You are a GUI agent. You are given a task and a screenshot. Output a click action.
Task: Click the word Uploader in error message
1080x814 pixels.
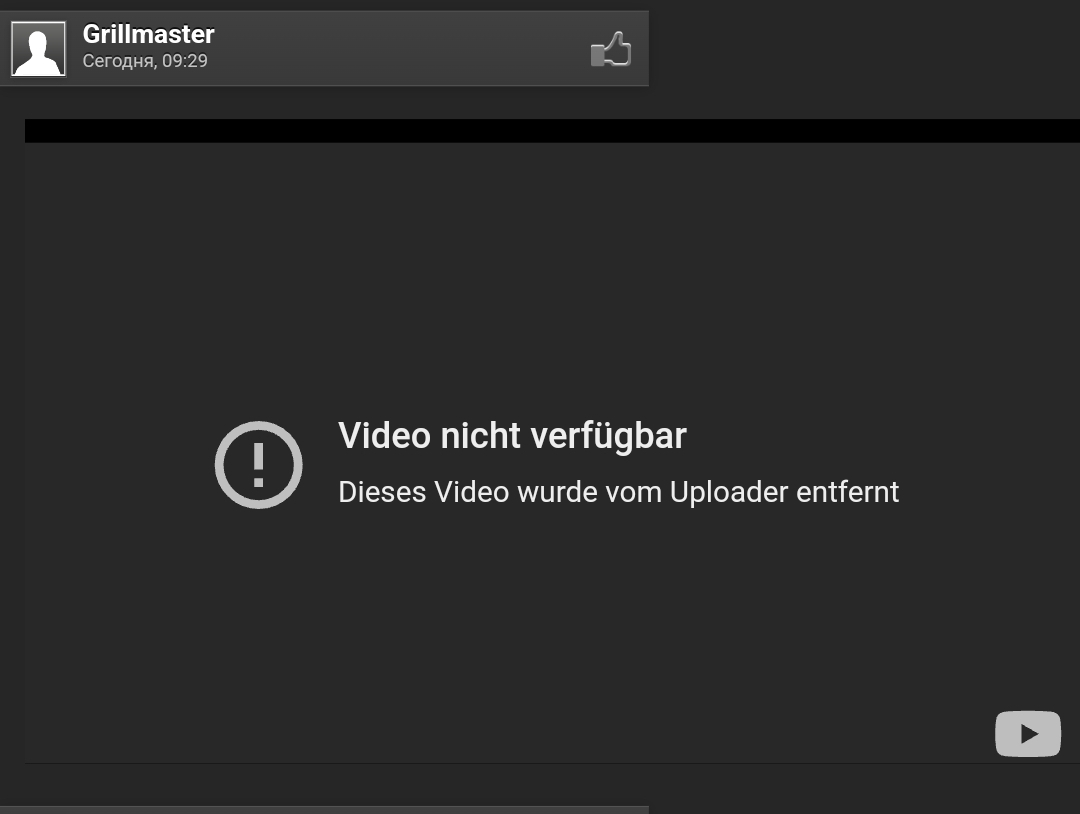729,492
